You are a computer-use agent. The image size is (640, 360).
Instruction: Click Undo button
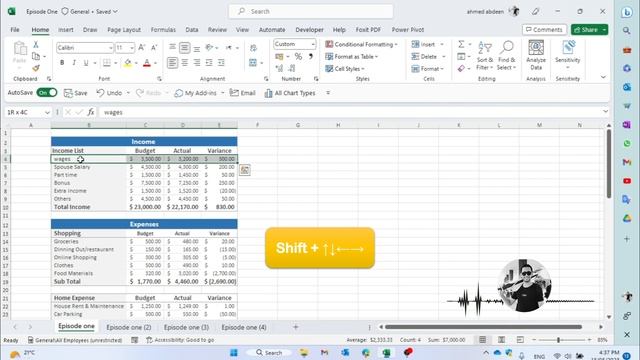tap(109, 93)
